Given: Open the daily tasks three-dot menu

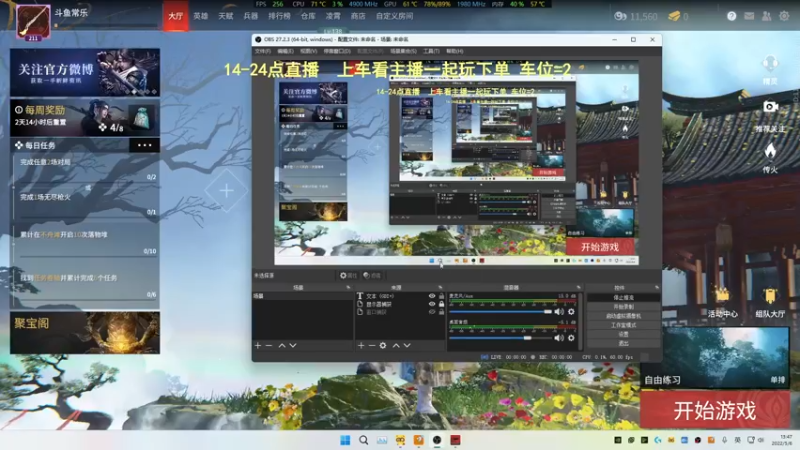Looking at the screenshot, I should 144,145.
